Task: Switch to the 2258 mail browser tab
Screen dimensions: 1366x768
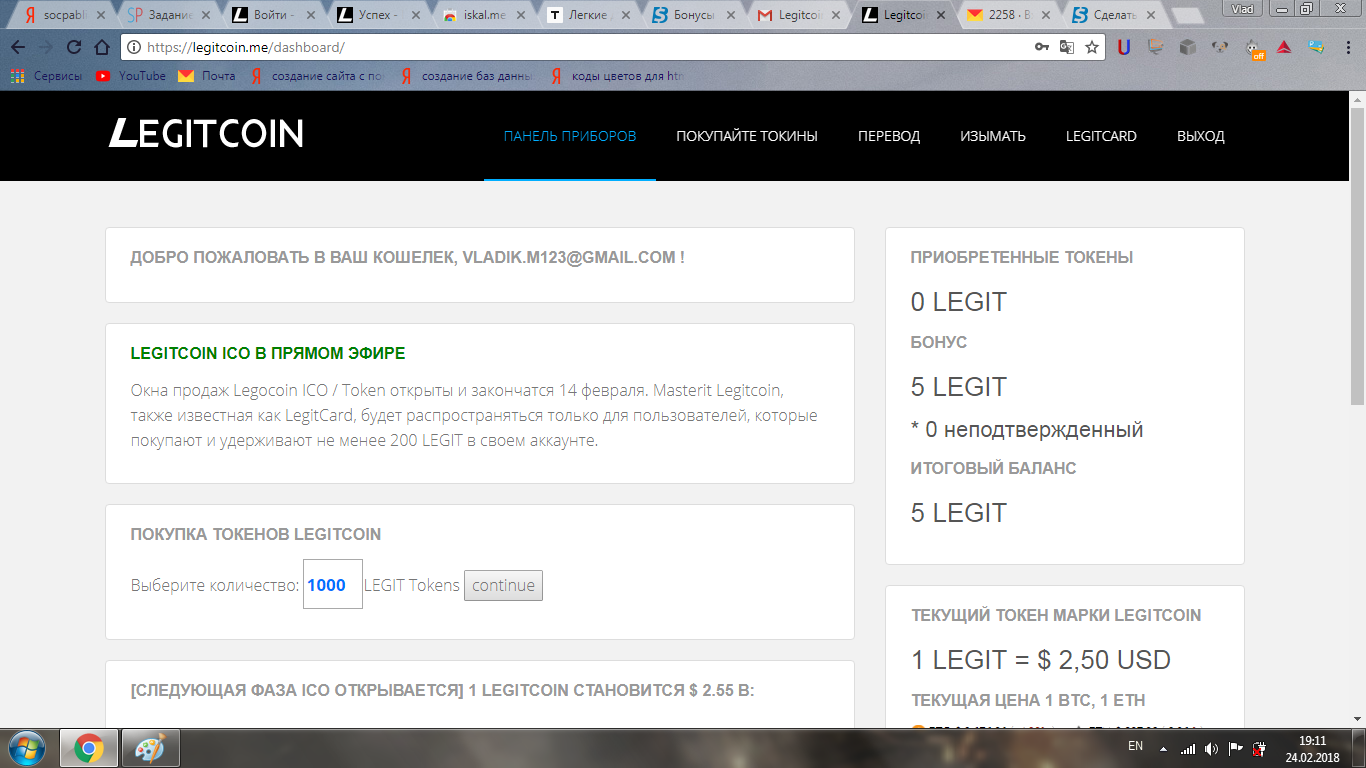Action: (1006, 16)
